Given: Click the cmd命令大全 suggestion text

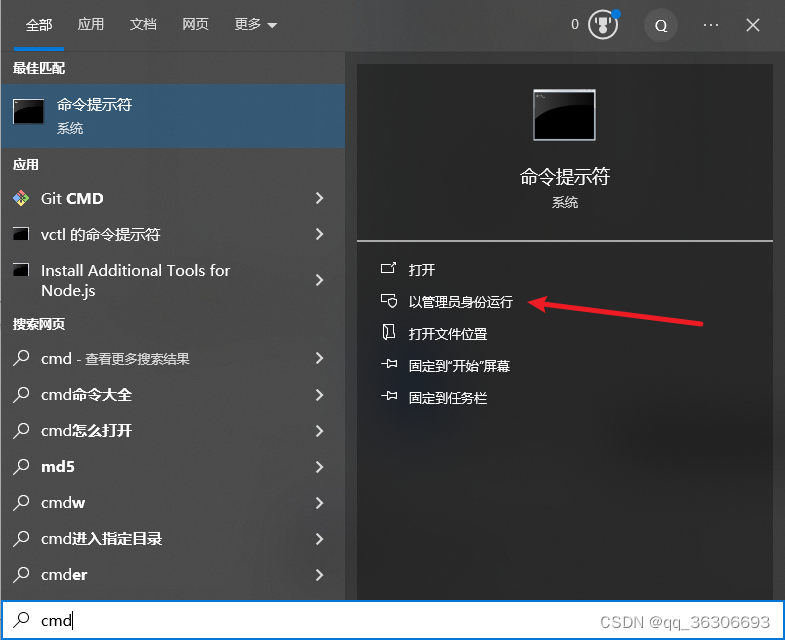Looking at the screenshot, I should [87, 395].
